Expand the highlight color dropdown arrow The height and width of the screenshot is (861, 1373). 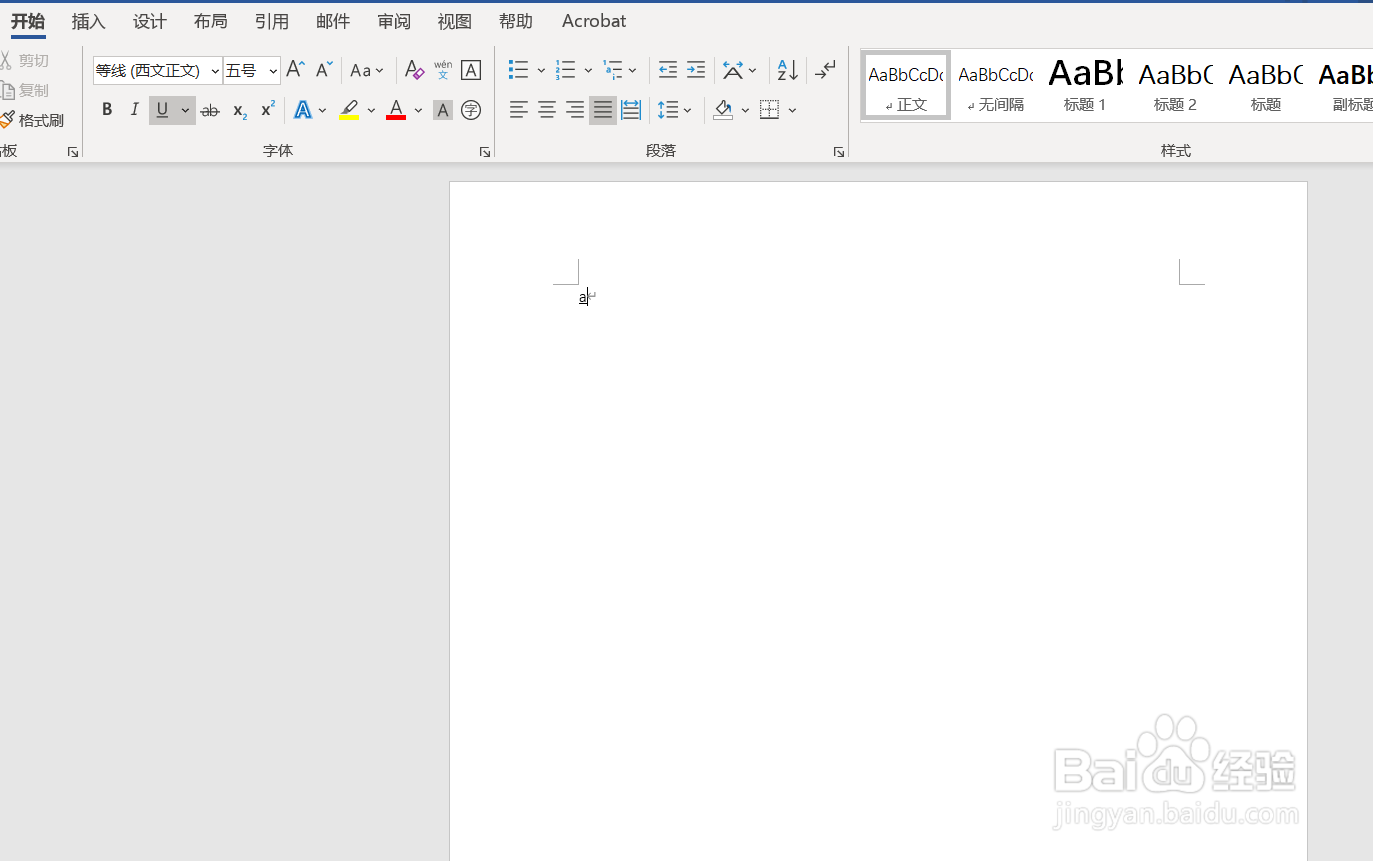pyautogui.click(x=371, y=110)
